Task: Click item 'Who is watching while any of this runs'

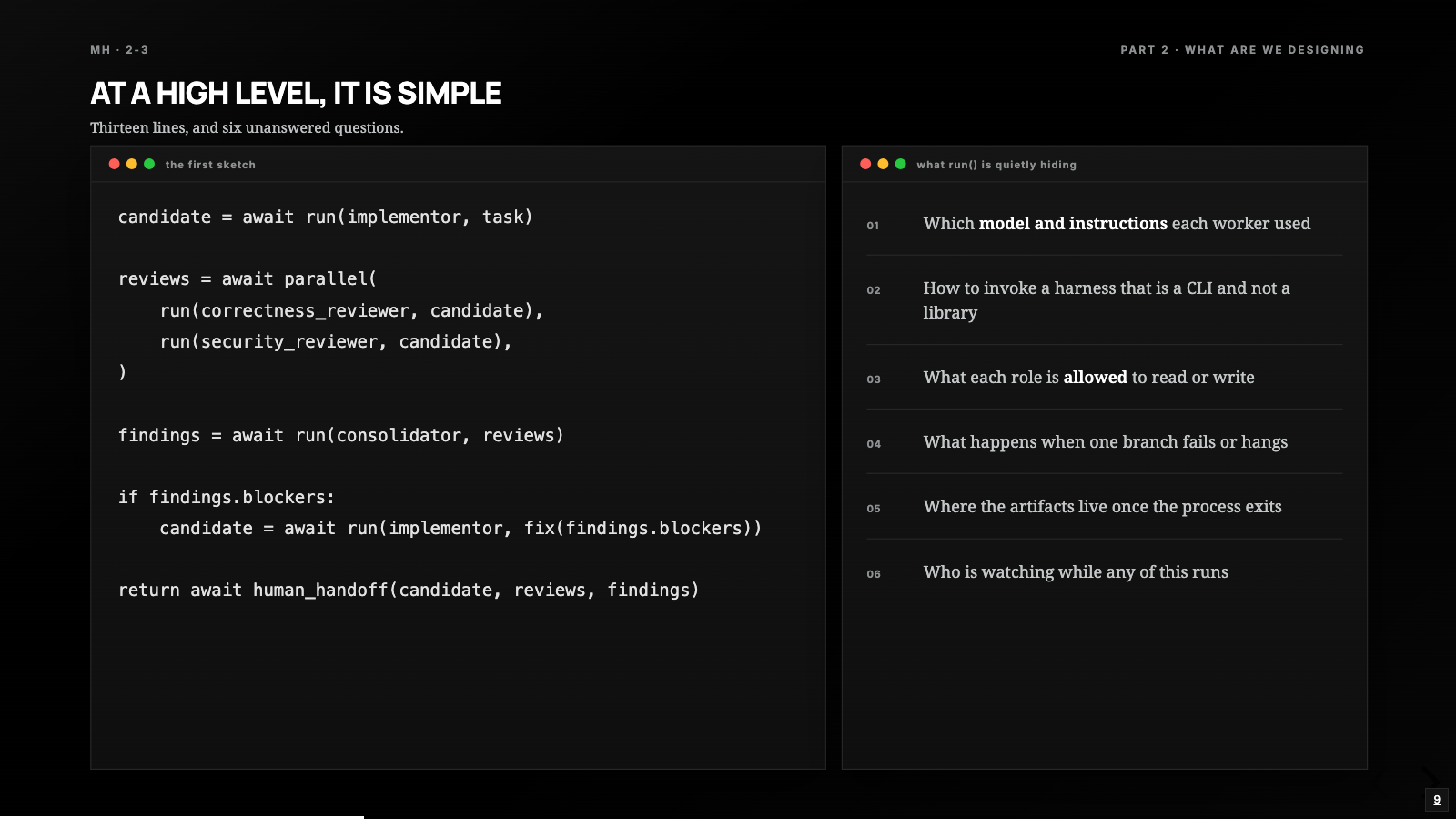Action: (1076, 571)
